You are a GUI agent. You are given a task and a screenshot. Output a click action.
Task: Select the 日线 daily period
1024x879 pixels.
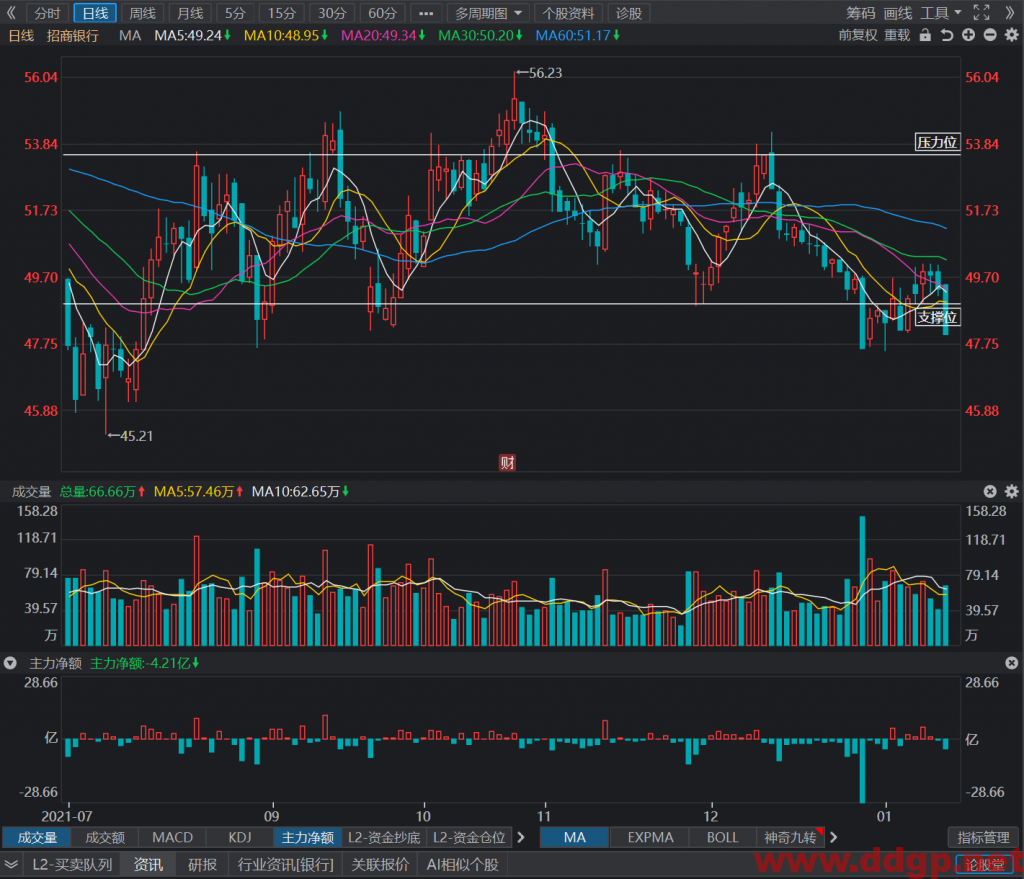point(95,13)
